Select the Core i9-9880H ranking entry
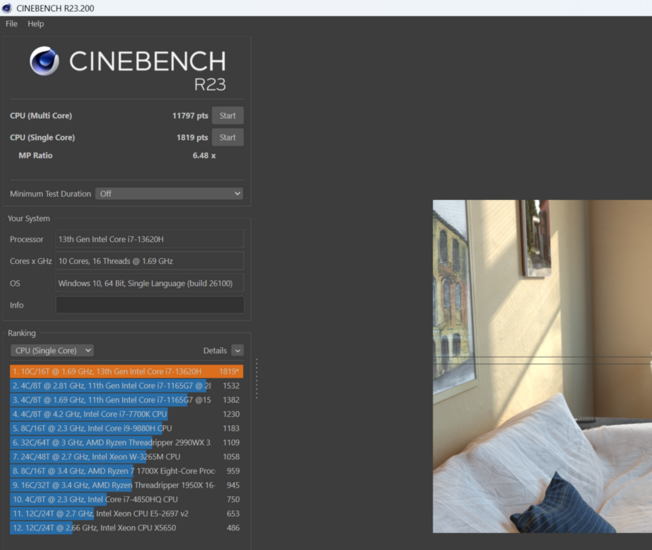The image size is (652, 550). coord(125,428)
